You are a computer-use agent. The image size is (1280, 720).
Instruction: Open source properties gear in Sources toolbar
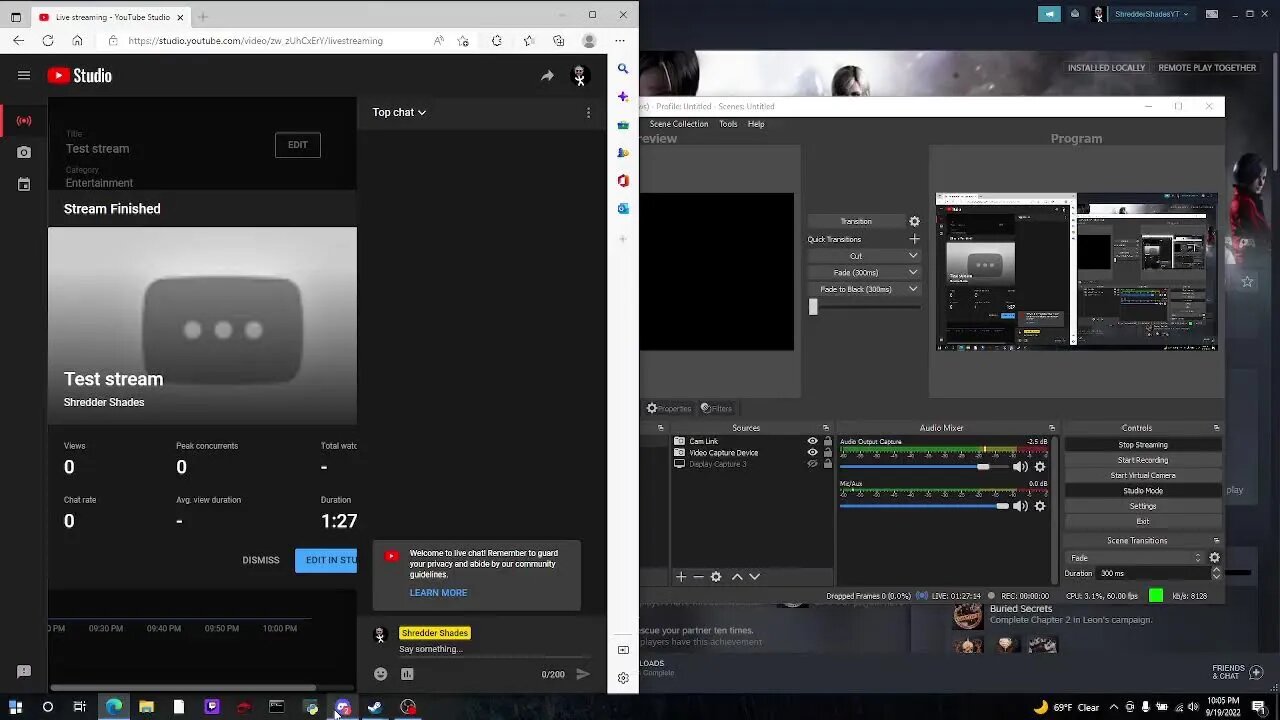pyautogui.click(x=716, y=576)
